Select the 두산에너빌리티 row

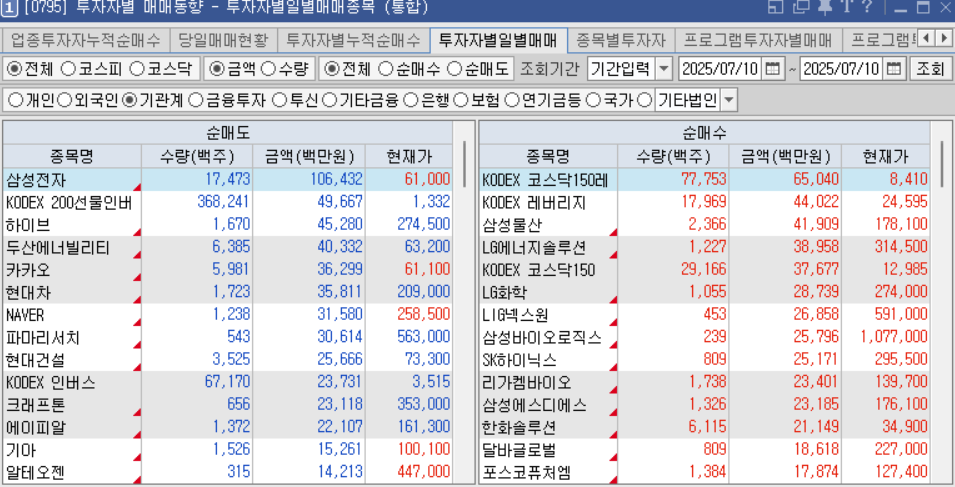(228, 247)
